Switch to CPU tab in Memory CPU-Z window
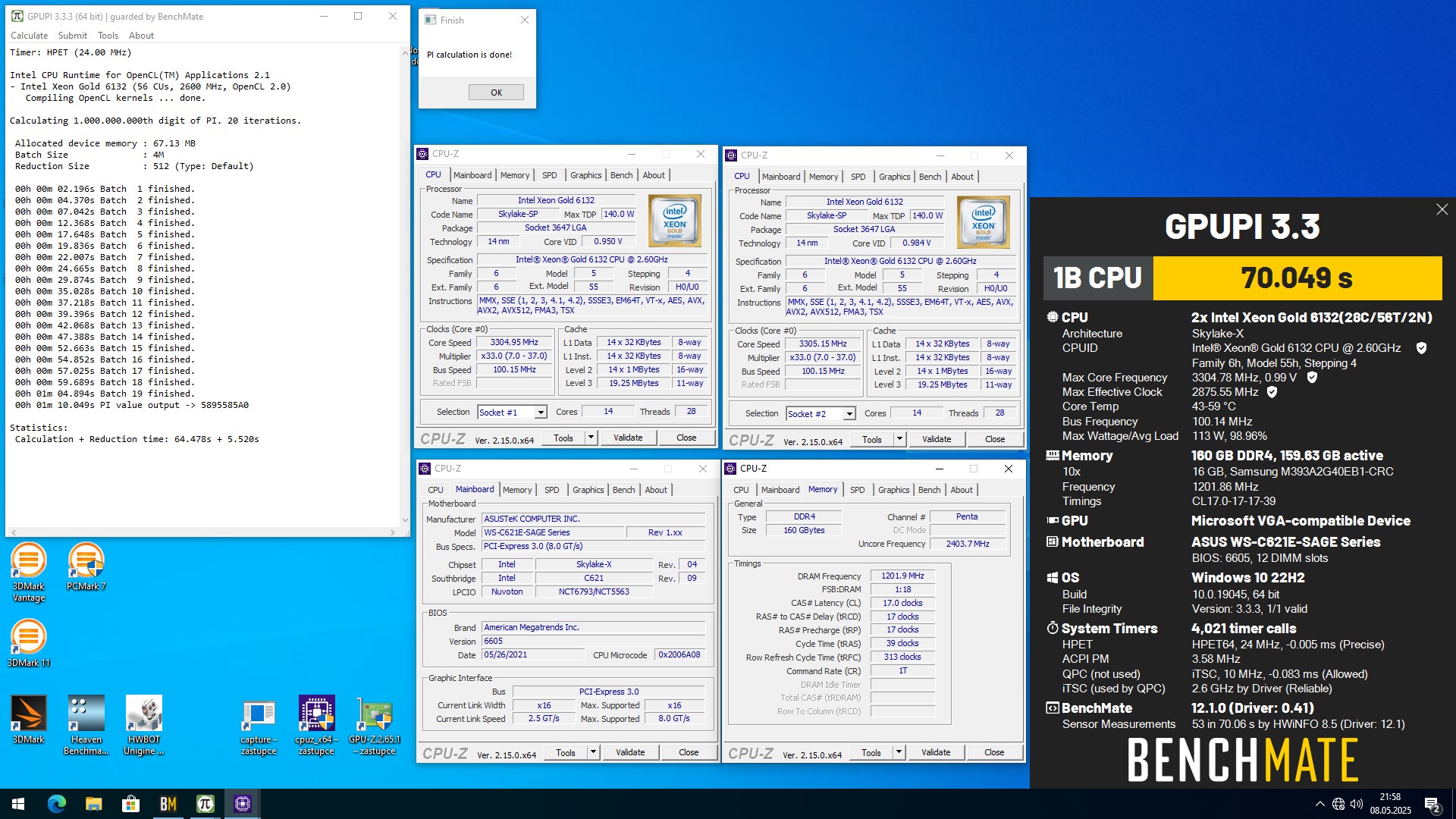Screen dimensions: 1456x819 [741, 490]
